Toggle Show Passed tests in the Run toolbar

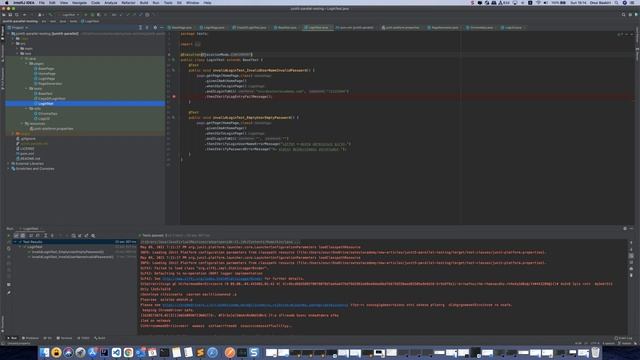click(16, 236)
